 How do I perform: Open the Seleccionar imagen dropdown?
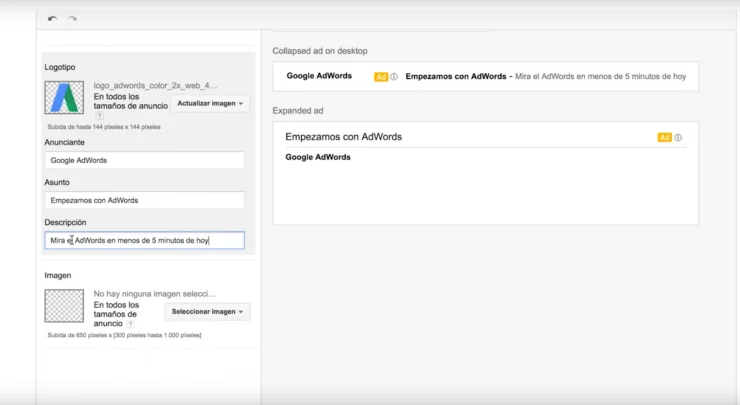tap(206, 311)
